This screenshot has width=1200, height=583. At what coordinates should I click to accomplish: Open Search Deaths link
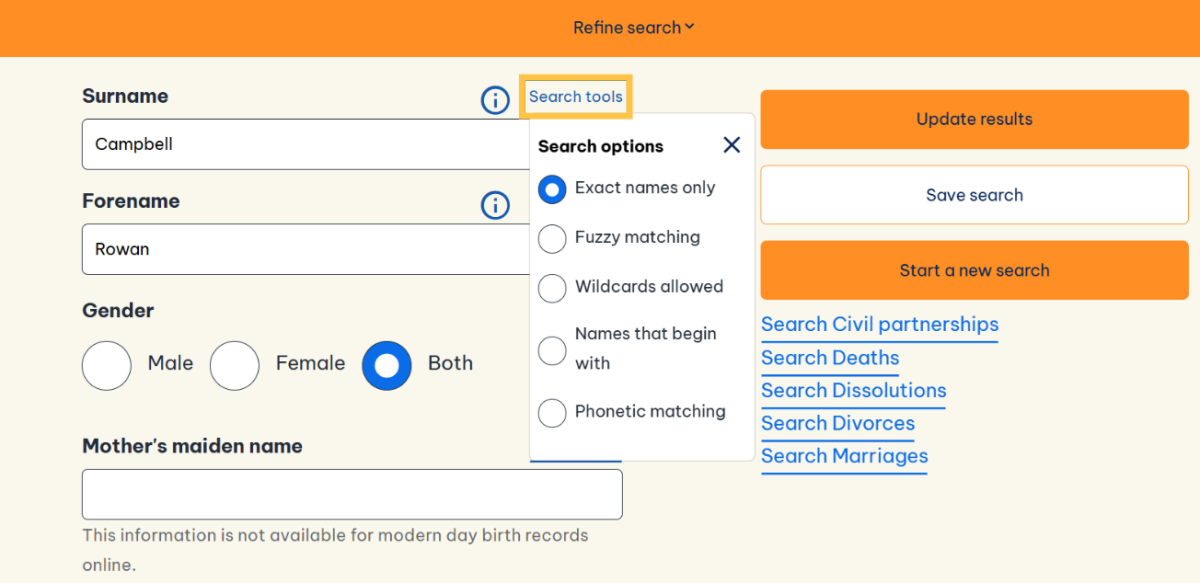point(830,358)
